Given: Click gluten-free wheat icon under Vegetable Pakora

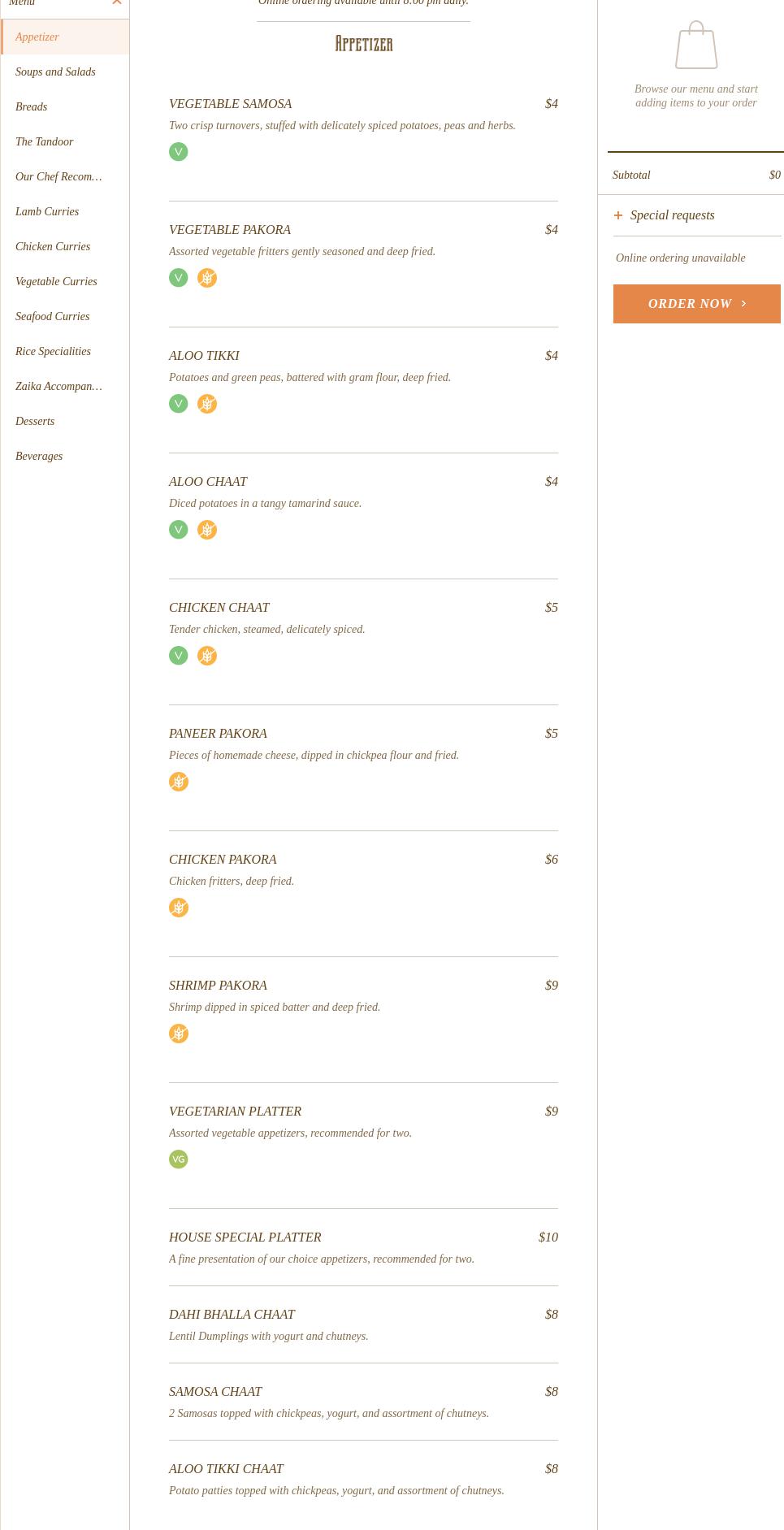Looking at the screenshot, I should click(x=207, y=278).
